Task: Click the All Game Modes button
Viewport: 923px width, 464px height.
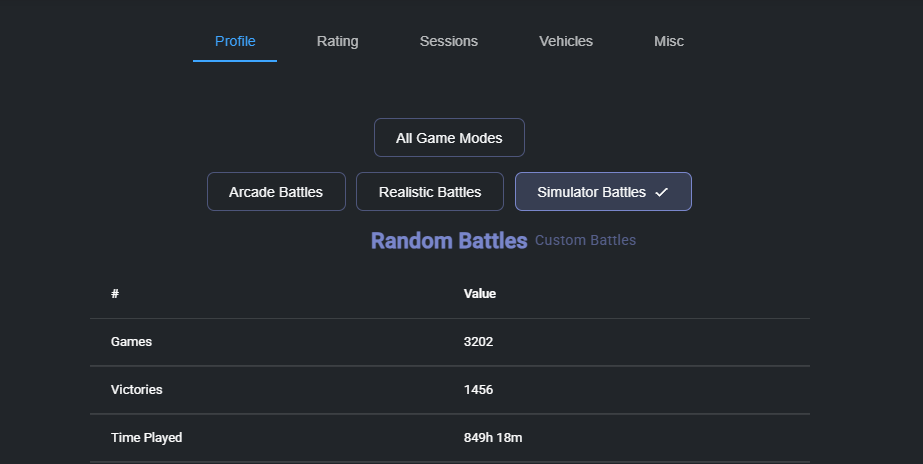Action: [x=449, y=138]
